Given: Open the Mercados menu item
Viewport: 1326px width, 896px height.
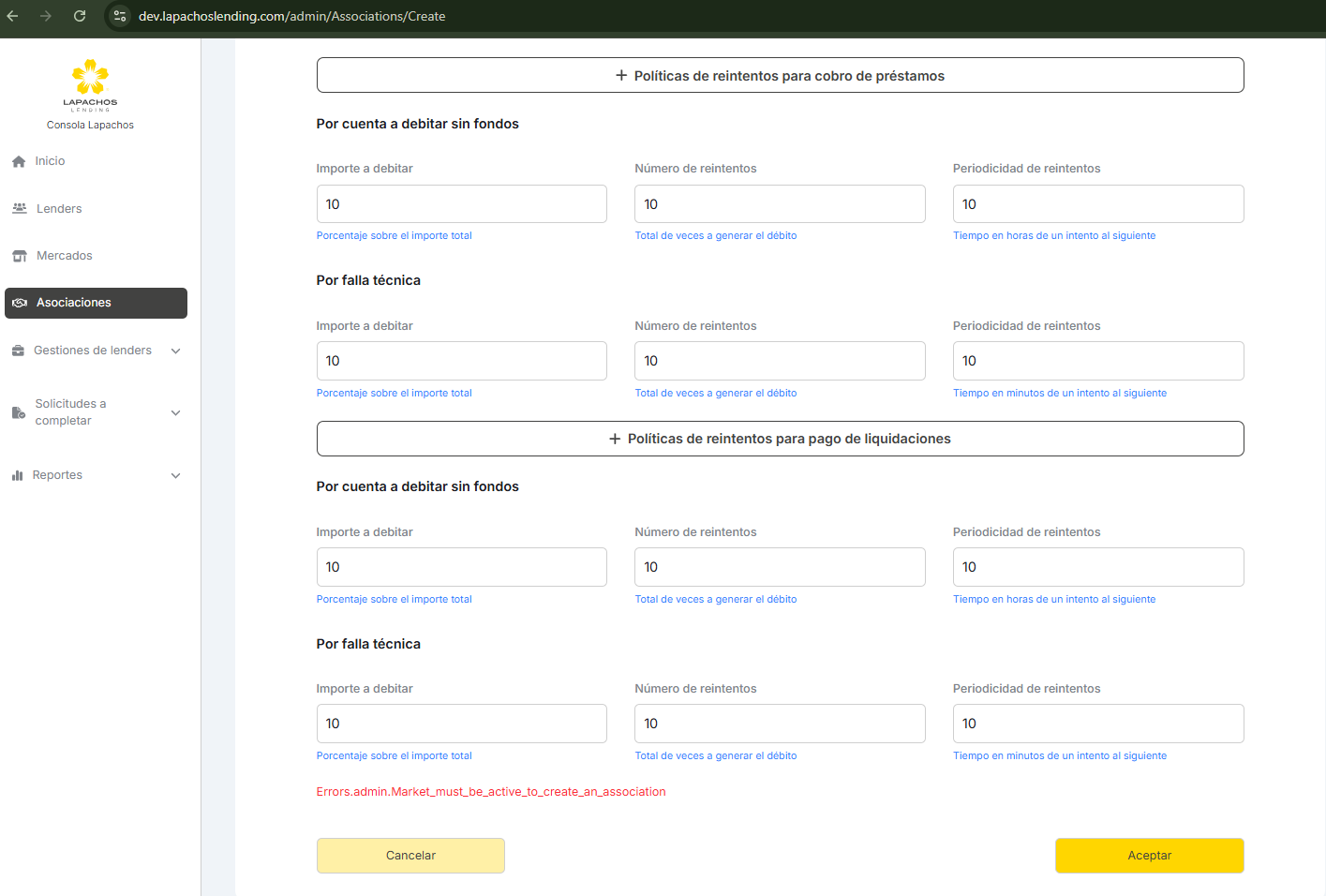Looking at the screenshot, I should pos(64,256).
